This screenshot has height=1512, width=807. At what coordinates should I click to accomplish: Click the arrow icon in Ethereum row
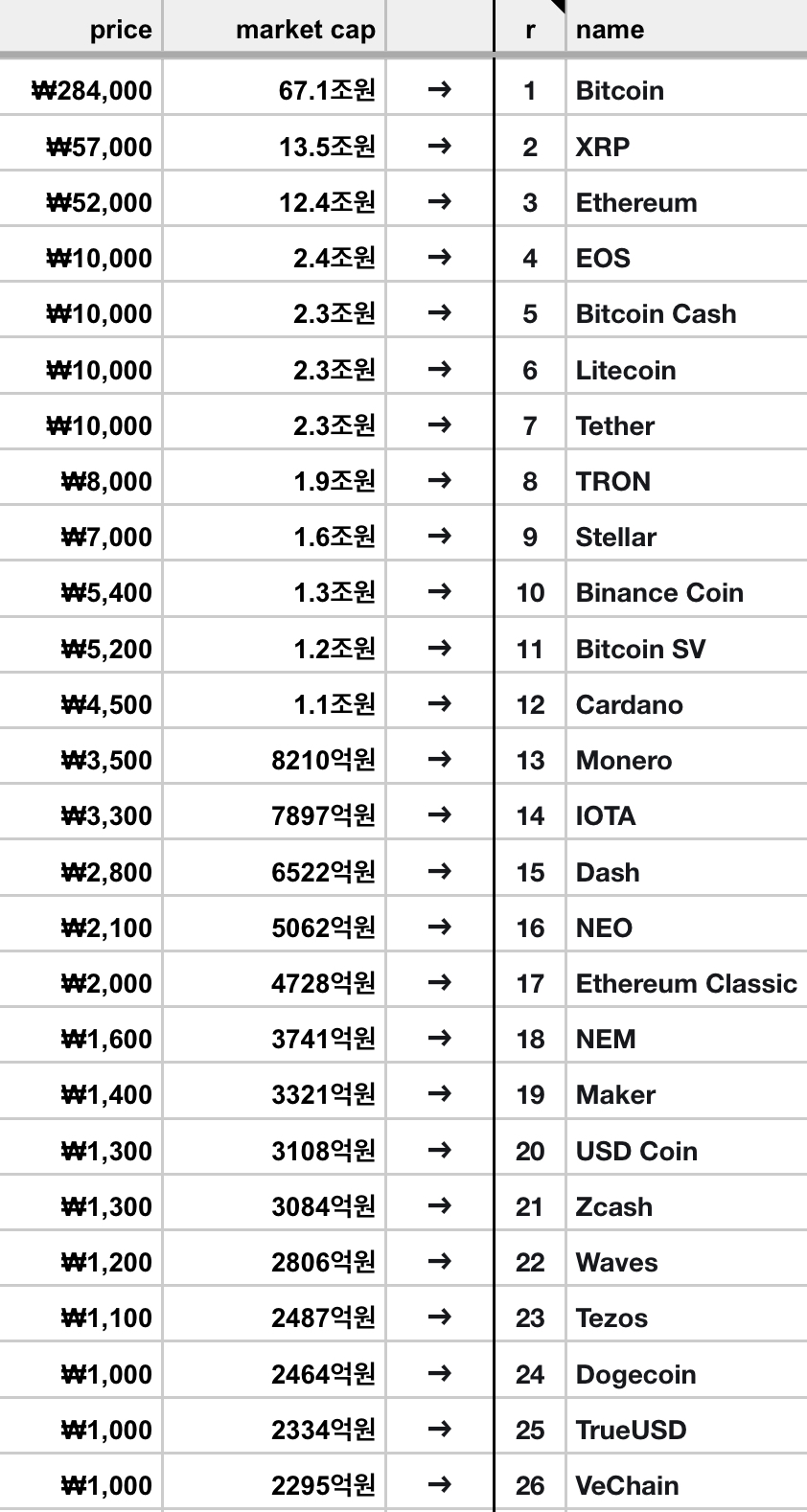point(440,201)
